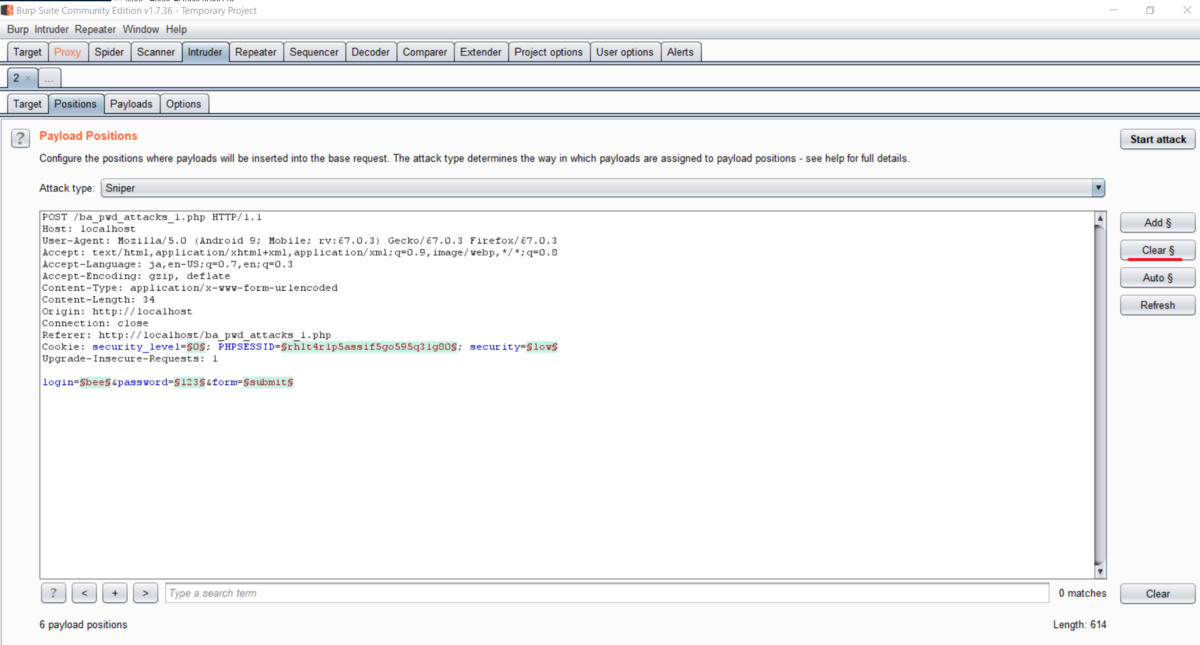Click the request editor scrollbar up arrow
The height and width of the screenshot is (645, 1200).
click(1100, 218)
